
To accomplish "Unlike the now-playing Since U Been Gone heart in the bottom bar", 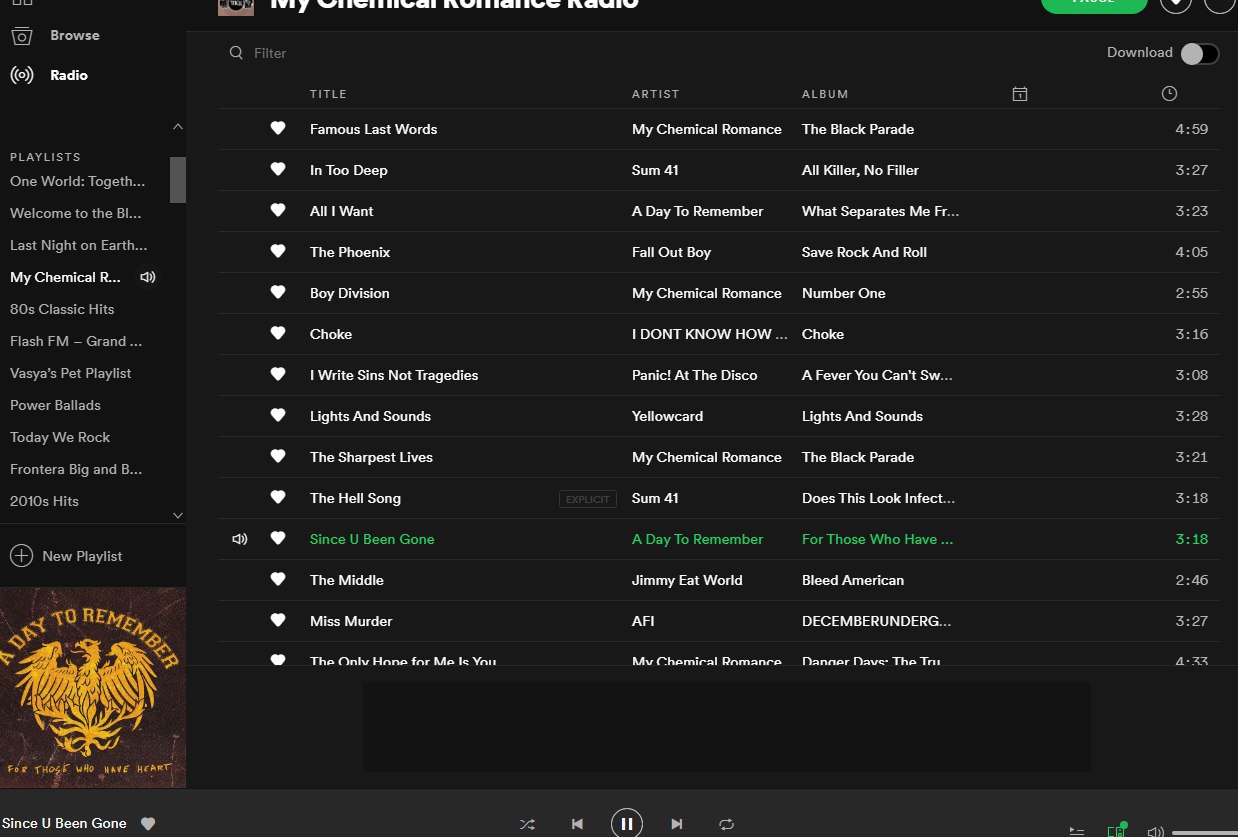I will pyautogui.click(x=148, y=824).
